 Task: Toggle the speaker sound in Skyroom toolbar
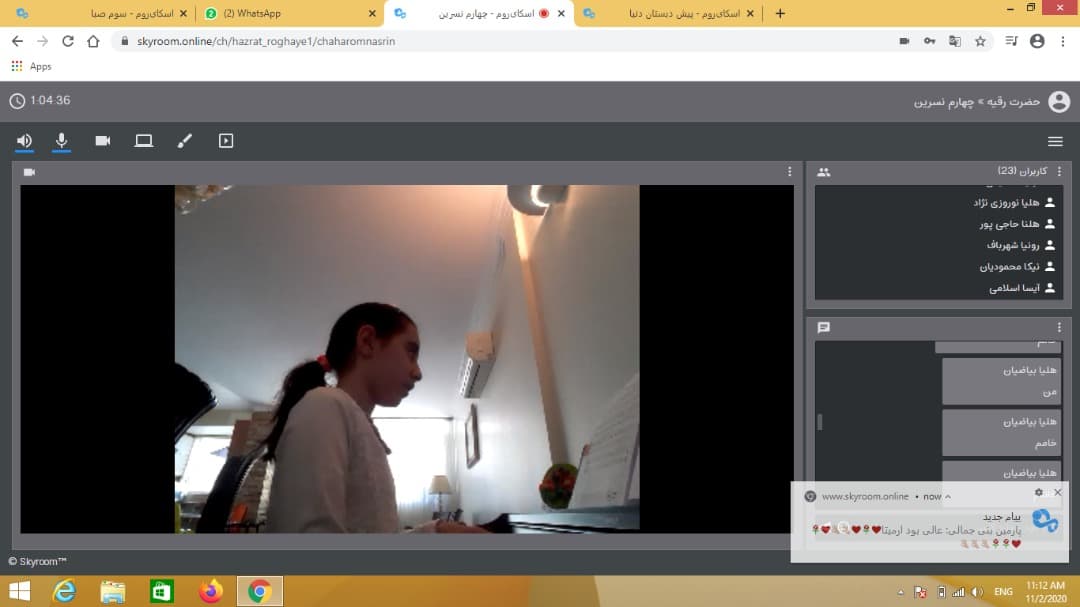(24, 141)
